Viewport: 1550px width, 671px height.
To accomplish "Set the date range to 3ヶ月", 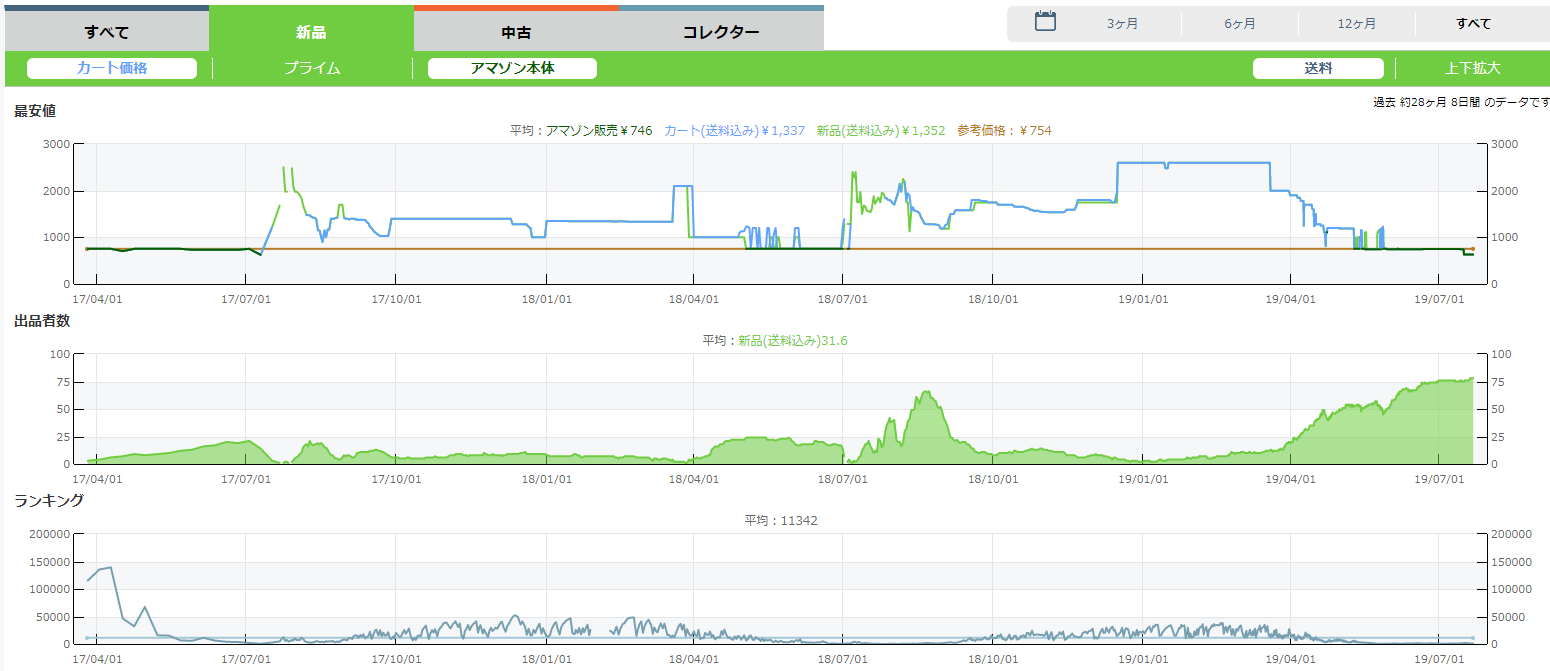I will (x=1122, y=24).
